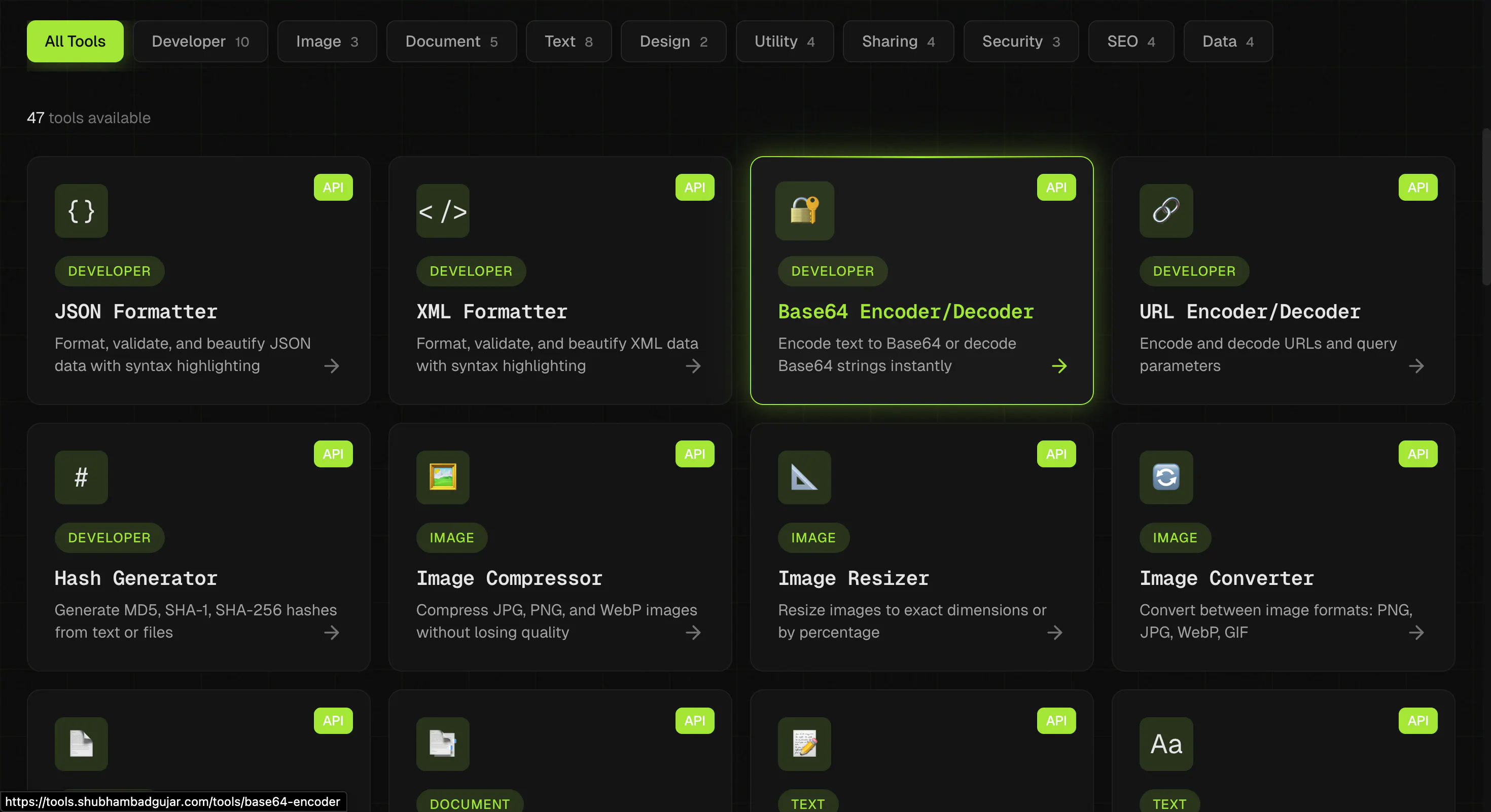Click the arrow on the URL Encoder/Decoder card

coord(1416,366)
